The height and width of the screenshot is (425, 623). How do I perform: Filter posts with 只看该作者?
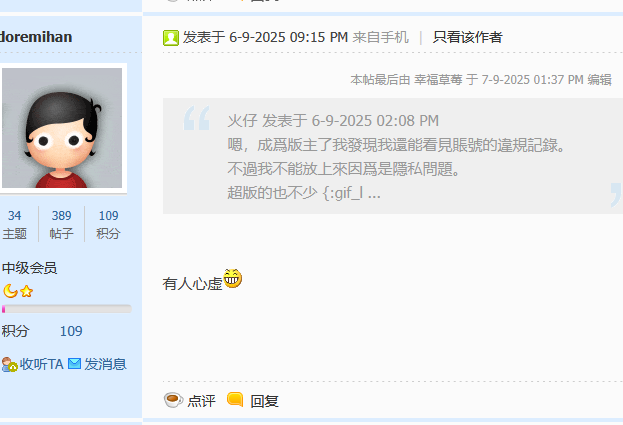tap(468, 37)
